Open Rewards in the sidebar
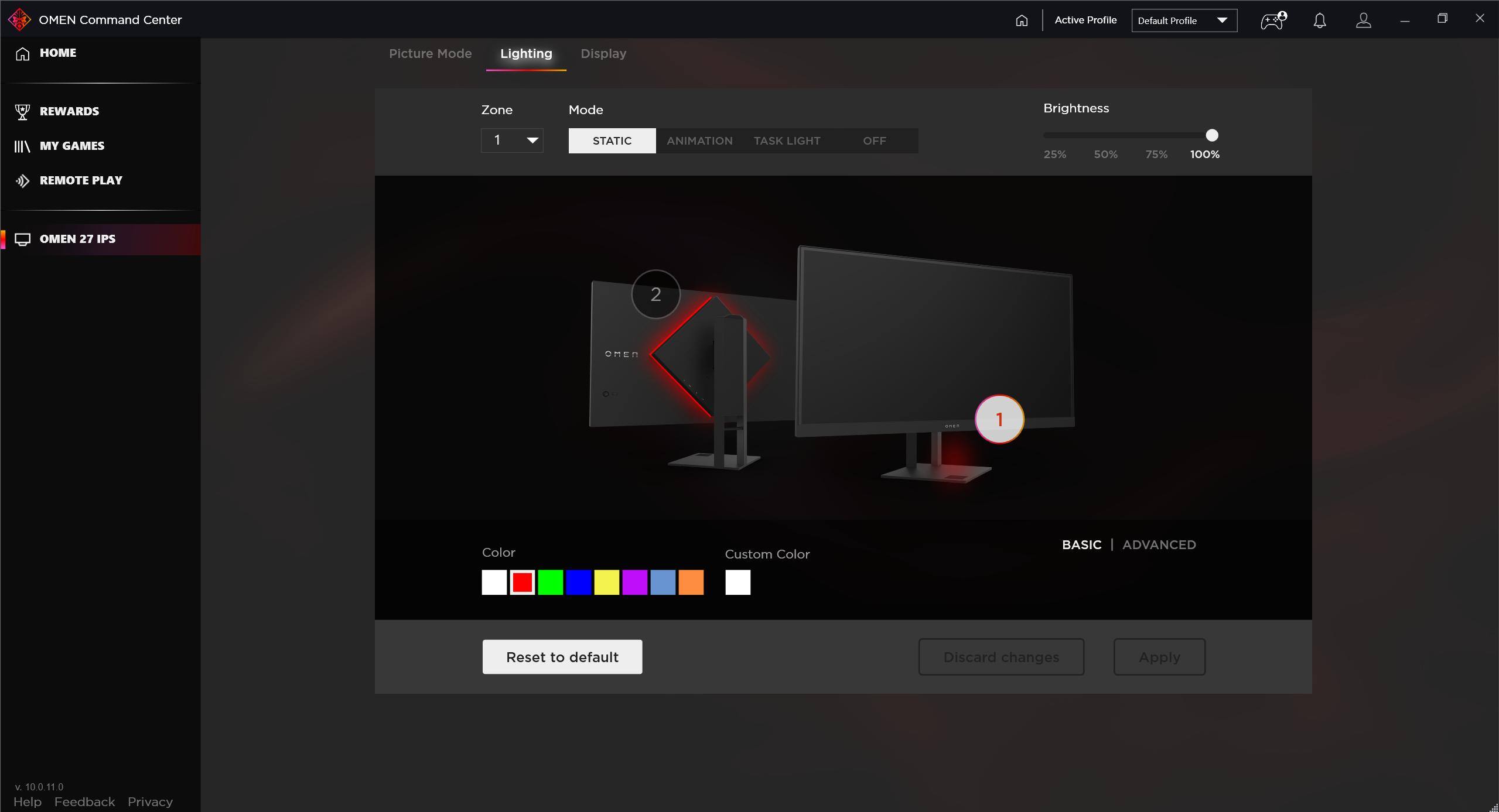1499x812 pixels. [x=69, y=111]
